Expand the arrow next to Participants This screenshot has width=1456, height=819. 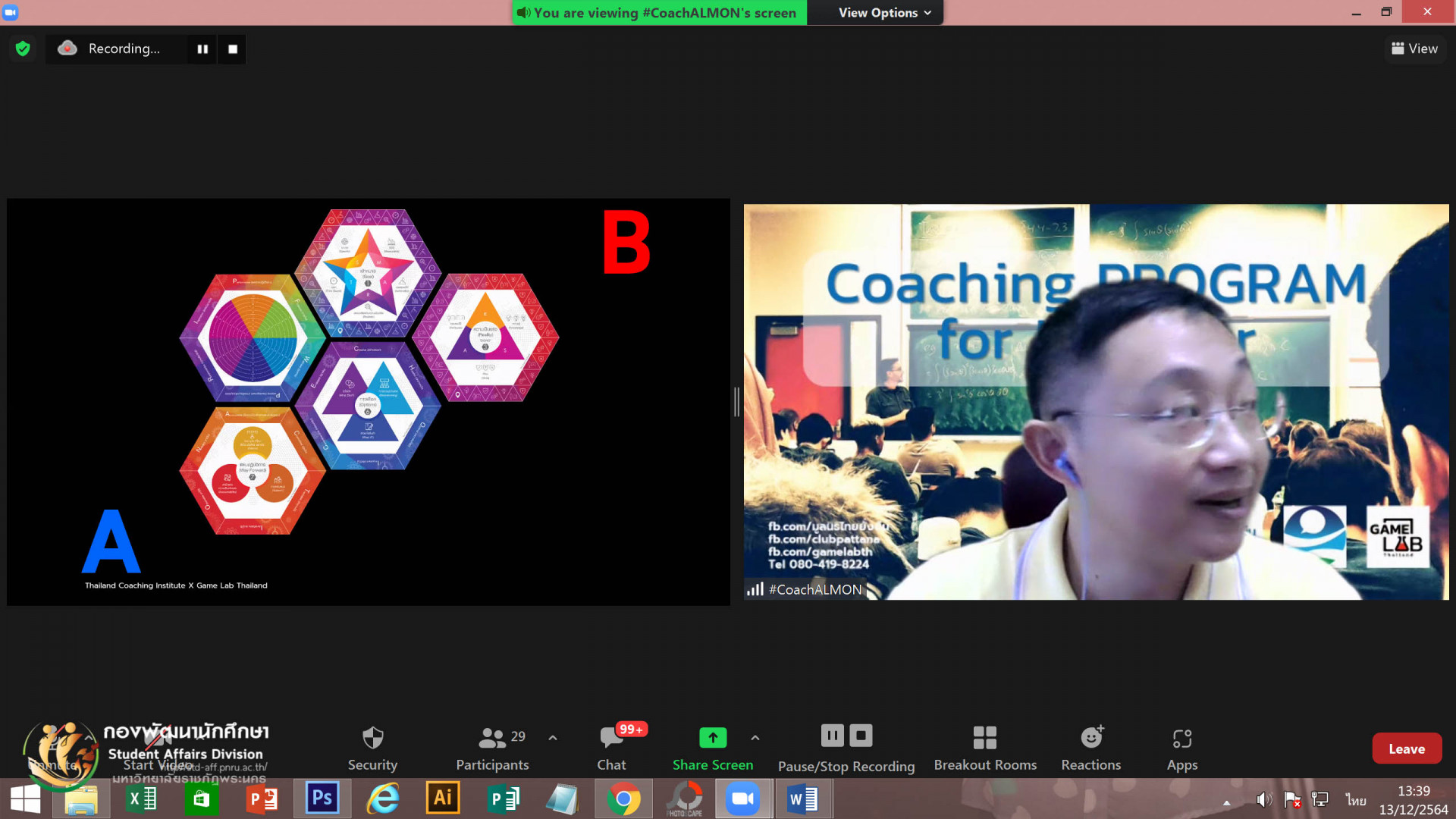pos(553,738)
